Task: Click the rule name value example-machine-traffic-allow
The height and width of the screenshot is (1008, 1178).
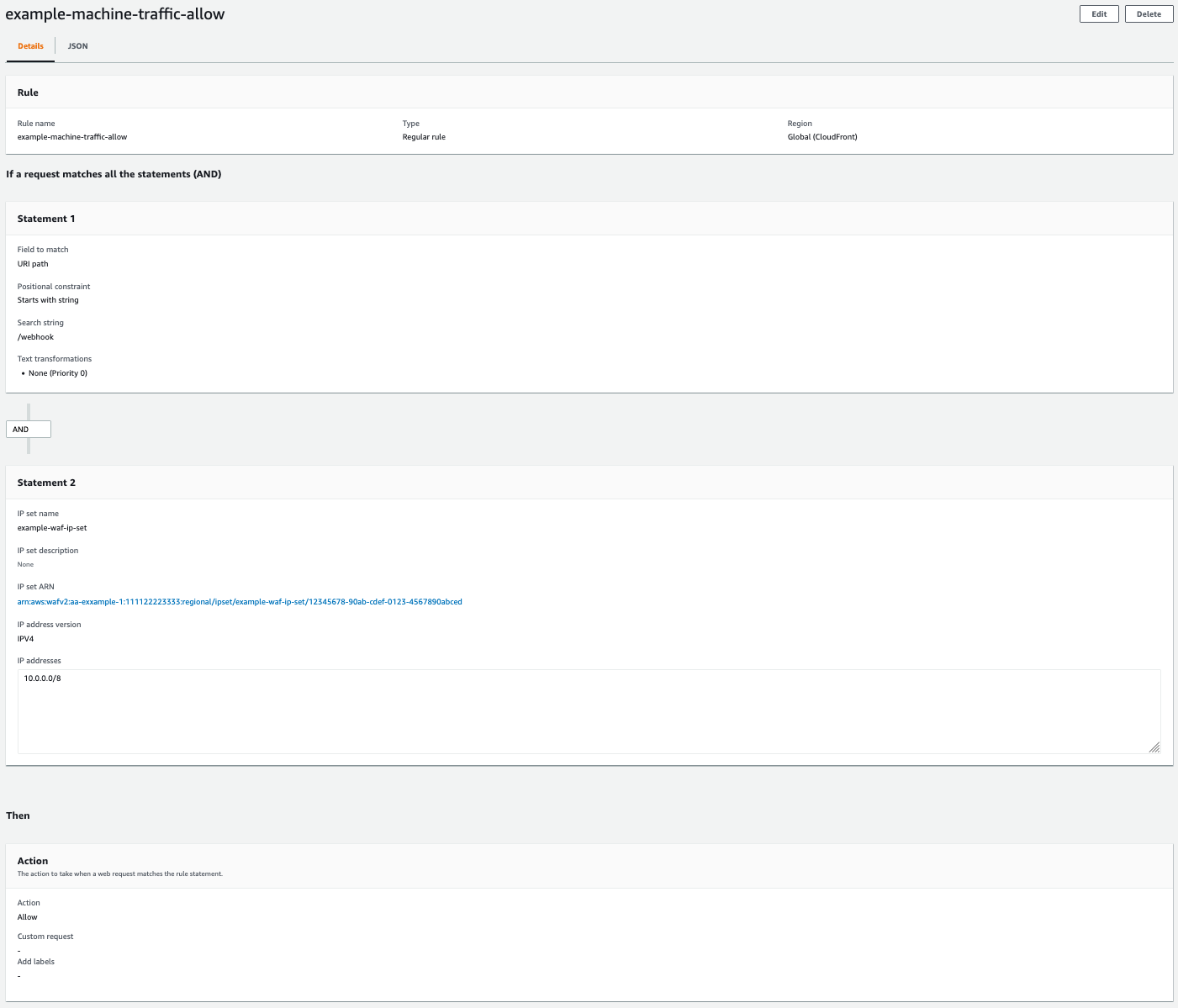Action: point(72,137)
